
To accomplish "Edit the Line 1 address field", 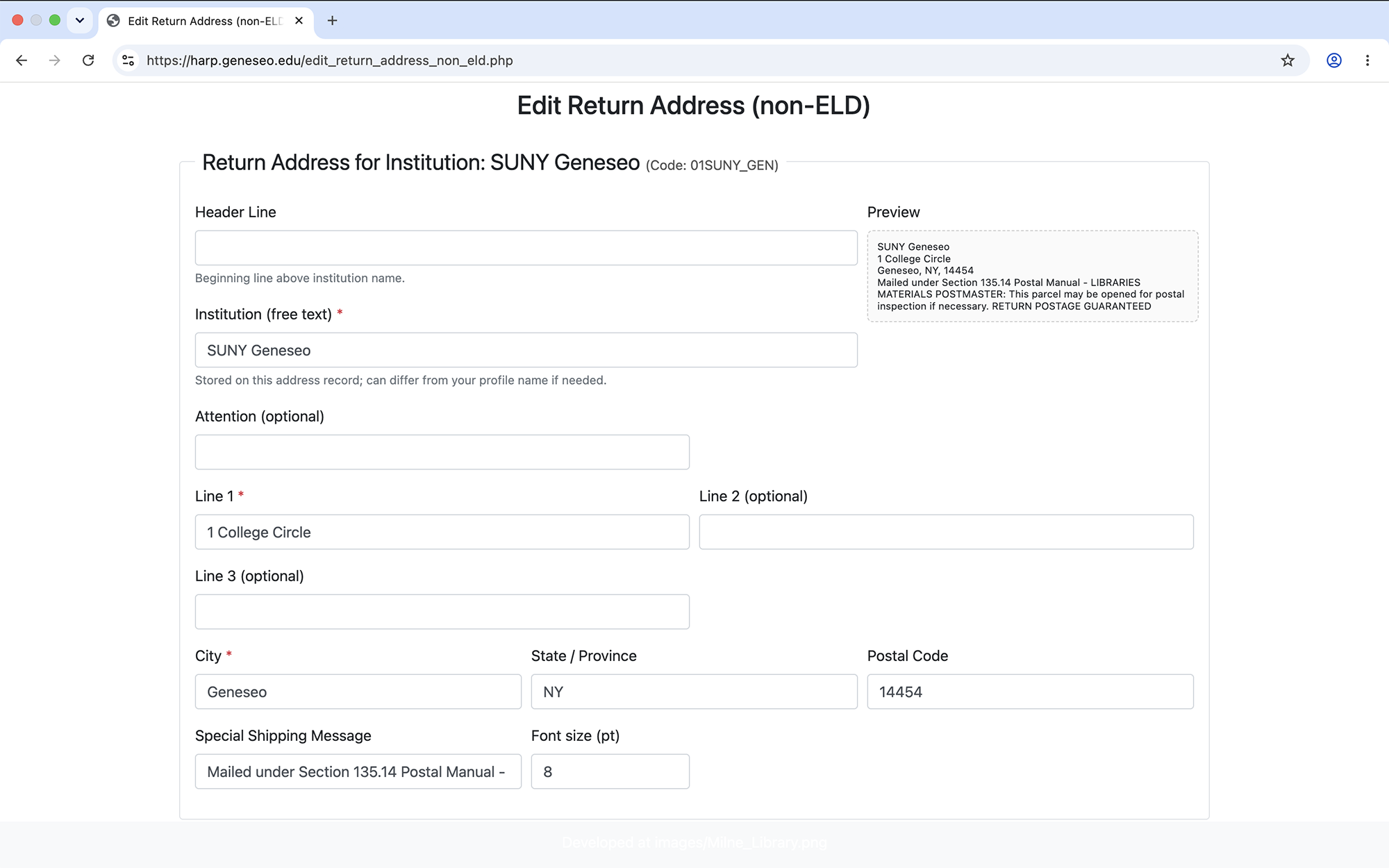I will coord(442,532).
